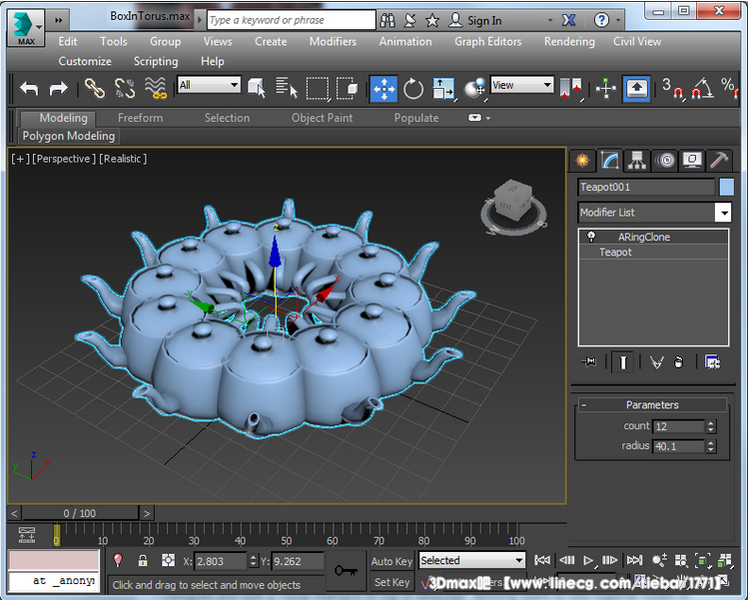Click the Teapot001 object color swatch
The height and width of the screenshot is (600, 750).
point(726,187)
